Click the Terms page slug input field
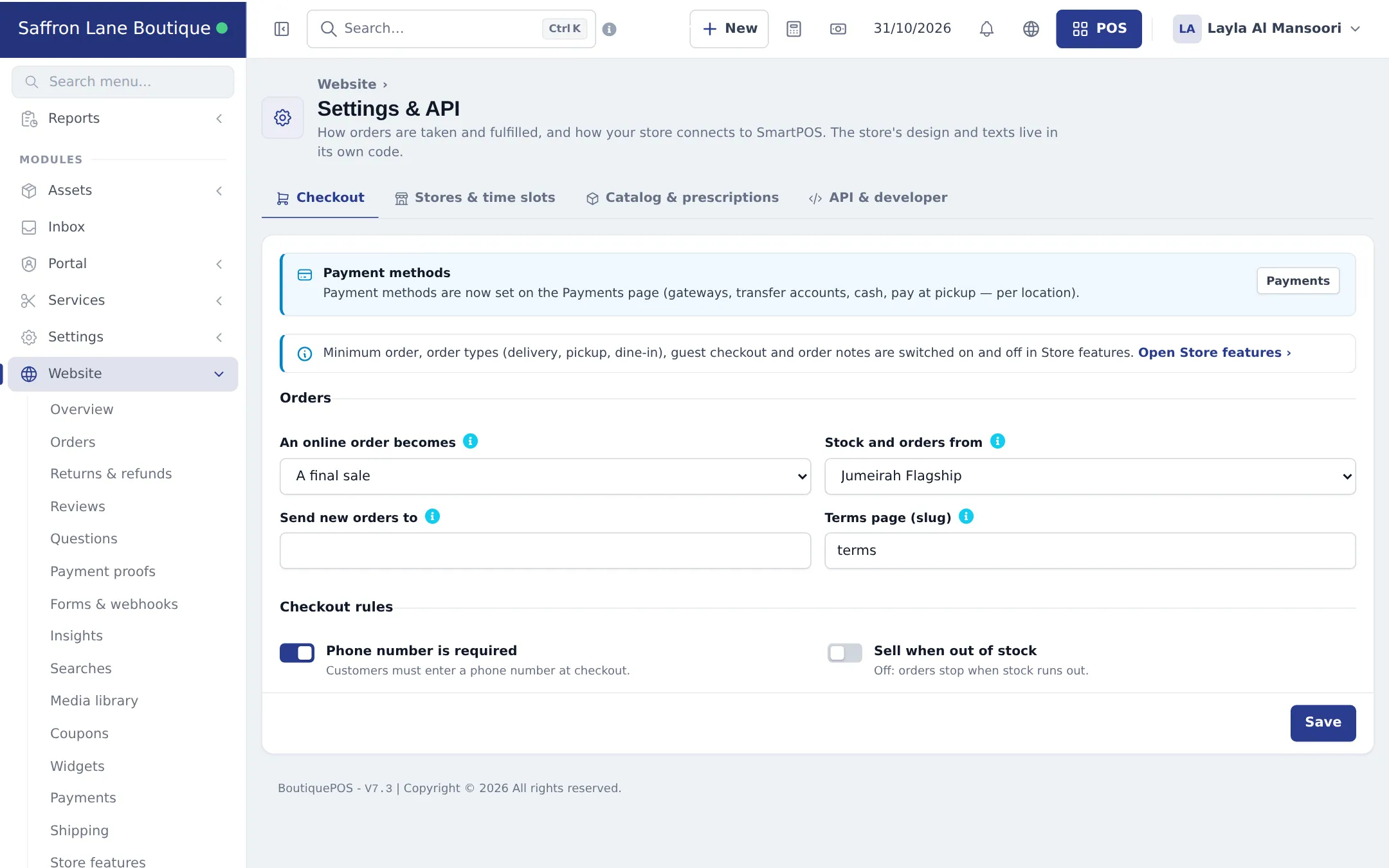Screen dimensions: 1389x868 click(x=1090, y=551)
